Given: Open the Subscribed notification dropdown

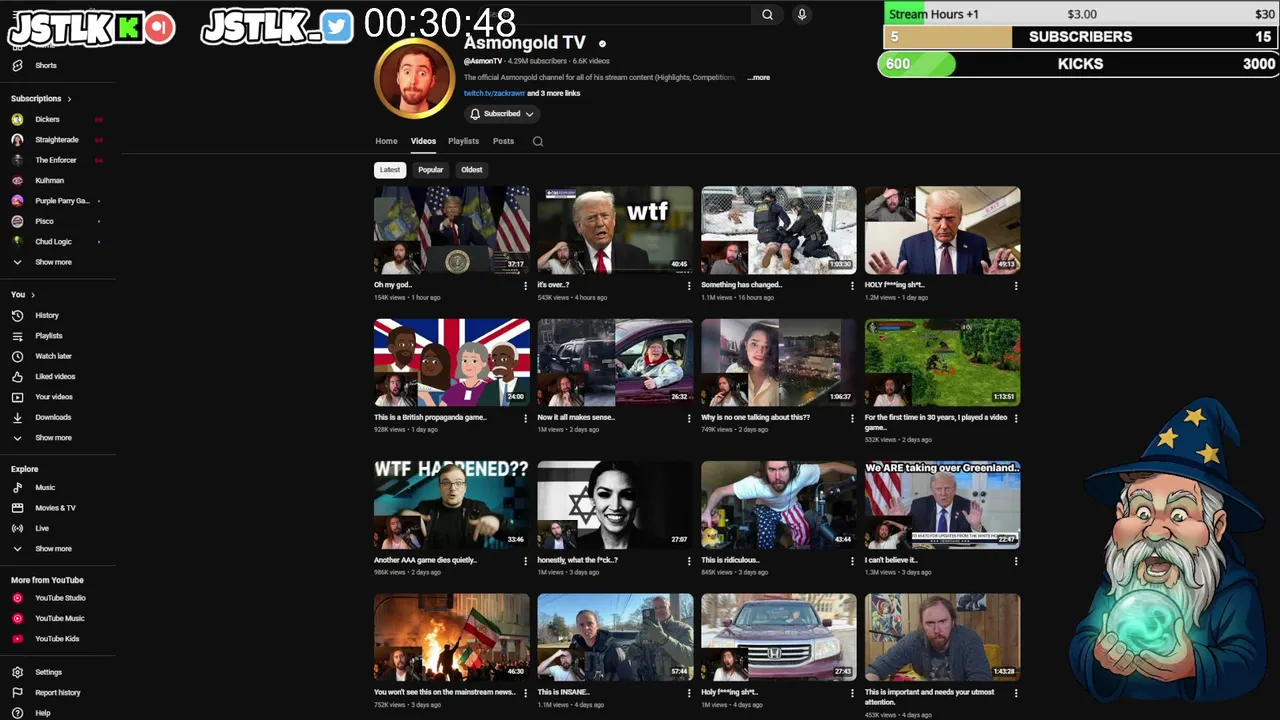Looking at the screenshot, I should pyautogui.click(x=501, y=114).
